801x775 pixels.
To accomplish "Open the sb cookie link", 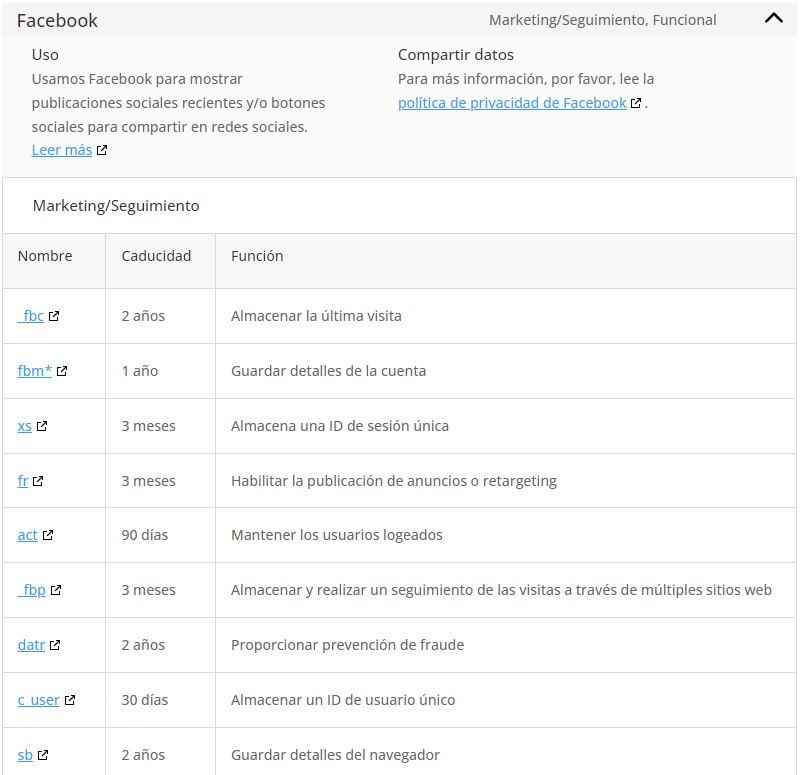I will click(25, 755).
